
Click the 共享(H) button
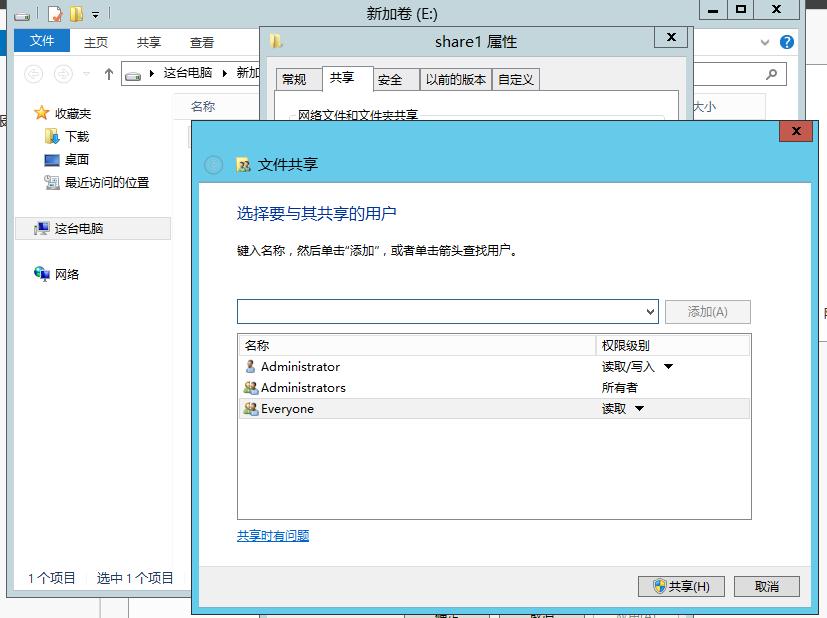(x=681, y=586)
